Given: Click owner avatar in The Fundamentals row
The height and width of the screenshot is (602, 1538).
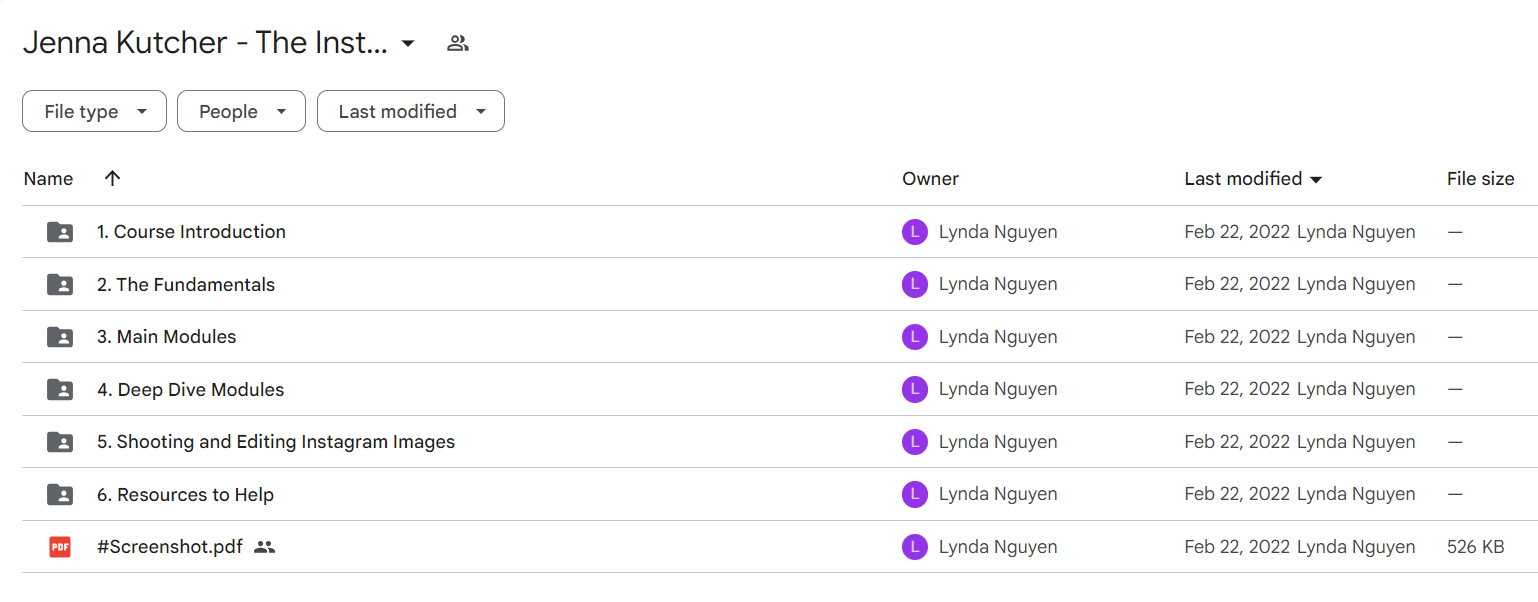Looking at the screenshot, I should pyautogui.click(x=915, y=285).
